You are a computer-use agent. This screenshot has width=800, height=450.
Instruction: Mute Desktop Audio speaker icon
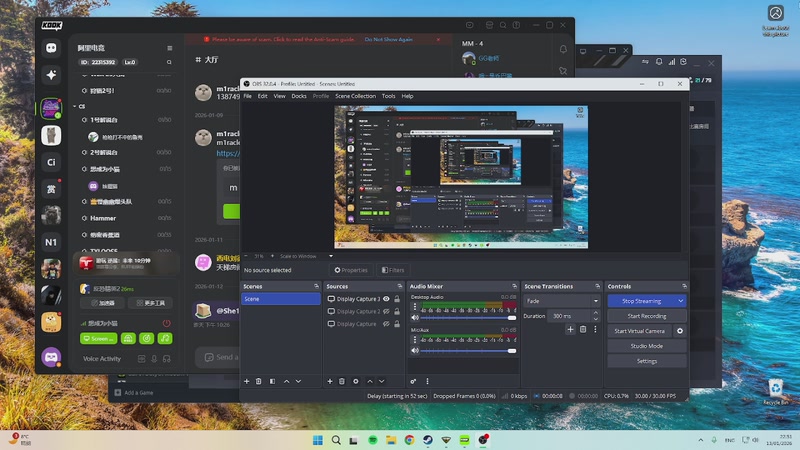[x=415, y=318]
